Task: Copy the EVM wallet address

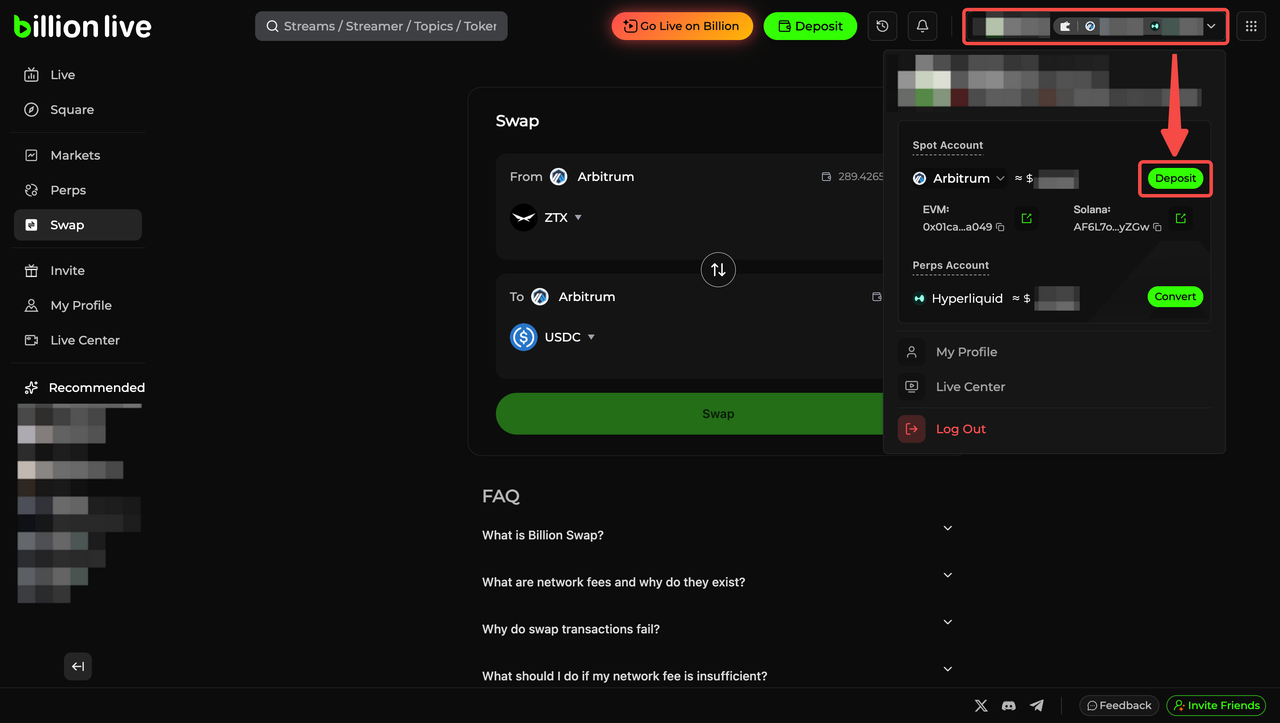Action: click(1000, 228)
